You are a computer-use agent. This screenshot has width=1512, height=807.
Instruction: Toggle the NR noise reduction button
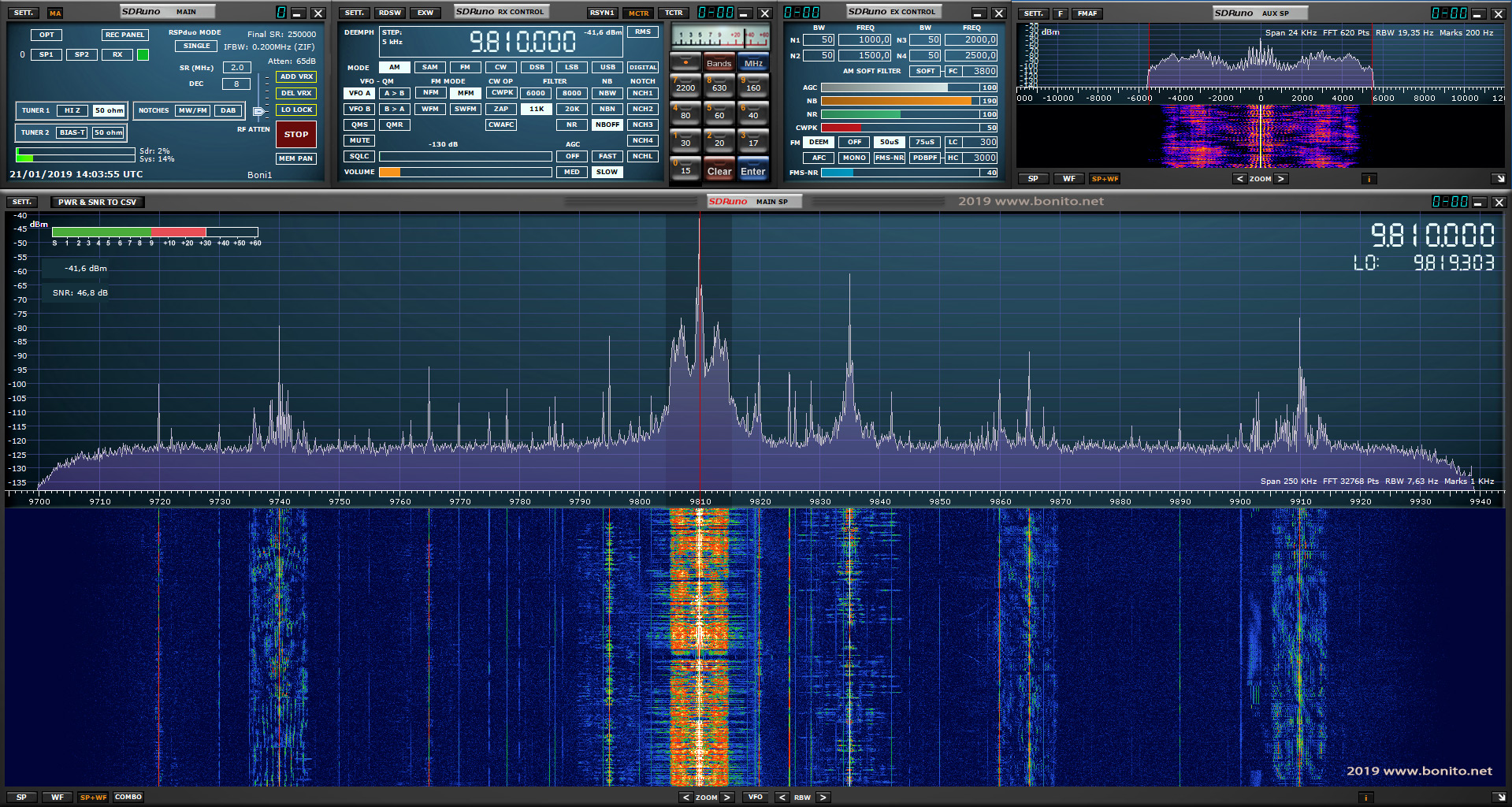pyautogui.click(x=571, y=125)
